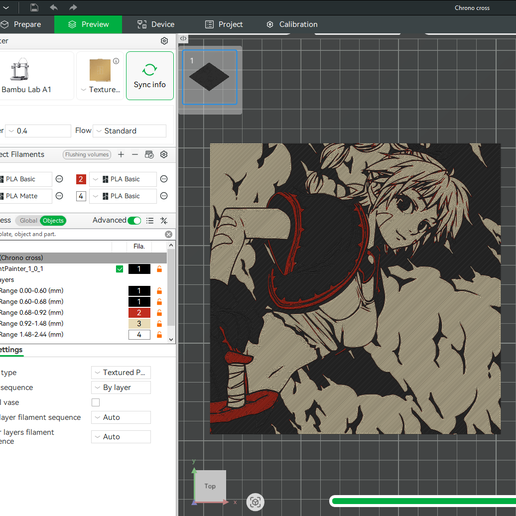
Task: Open layer filament sequence Auto dropdown
Action: tap(121, 417)
